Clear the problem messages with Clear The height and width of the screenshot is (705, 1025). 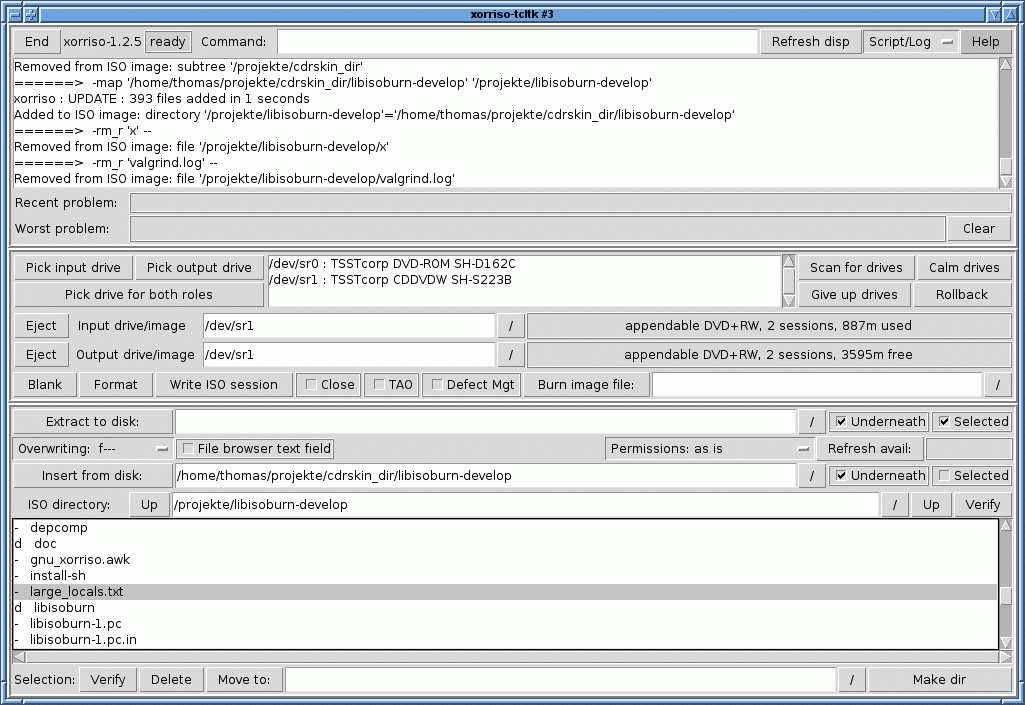(x=979, y=229)
